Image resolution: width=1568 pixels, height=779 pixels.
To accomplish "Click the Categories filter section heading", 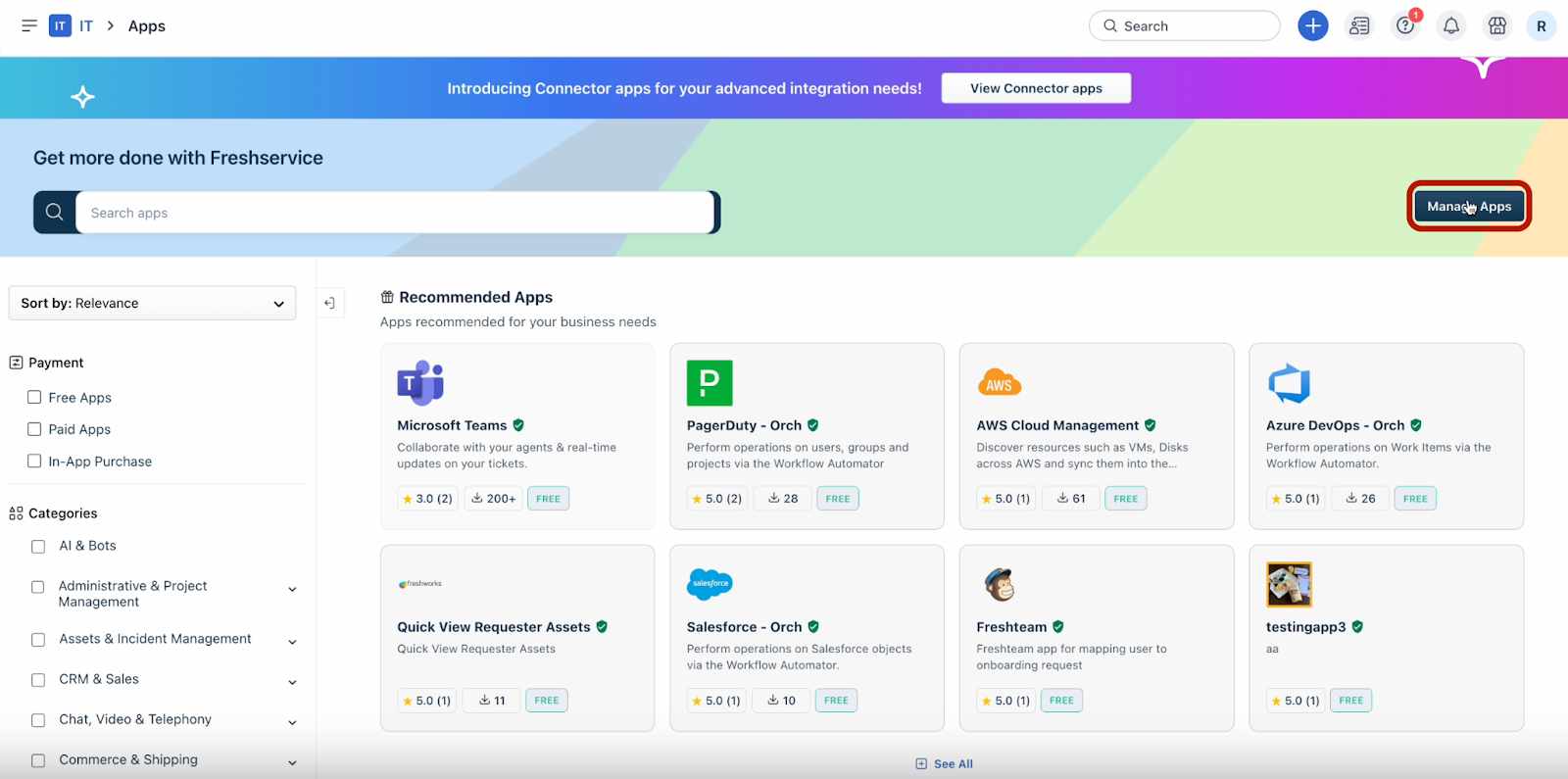I will point(63,513).
